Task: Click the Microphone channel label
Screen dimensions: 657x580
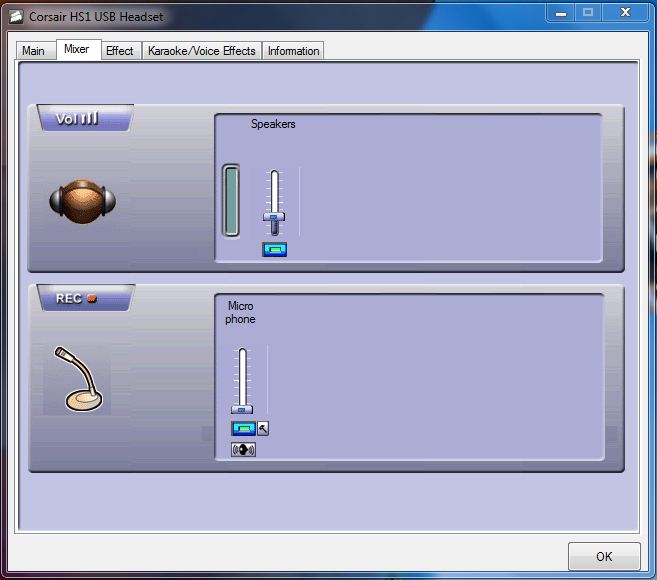Action: [x=240, y=312]
